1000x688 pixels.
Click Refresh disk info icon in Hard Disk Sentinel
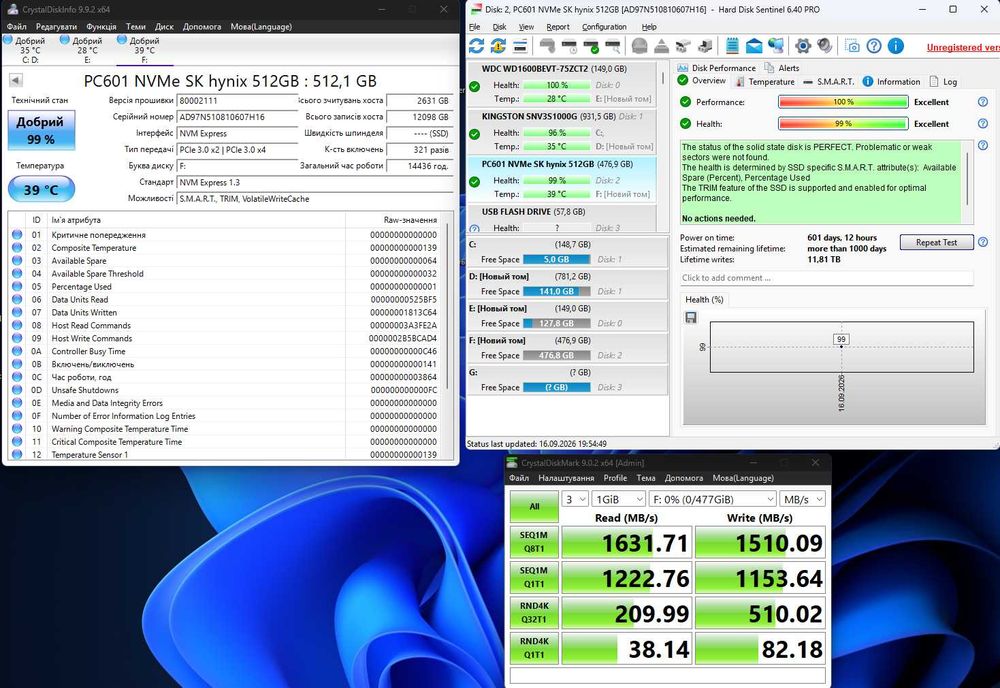tap(476, 46)
